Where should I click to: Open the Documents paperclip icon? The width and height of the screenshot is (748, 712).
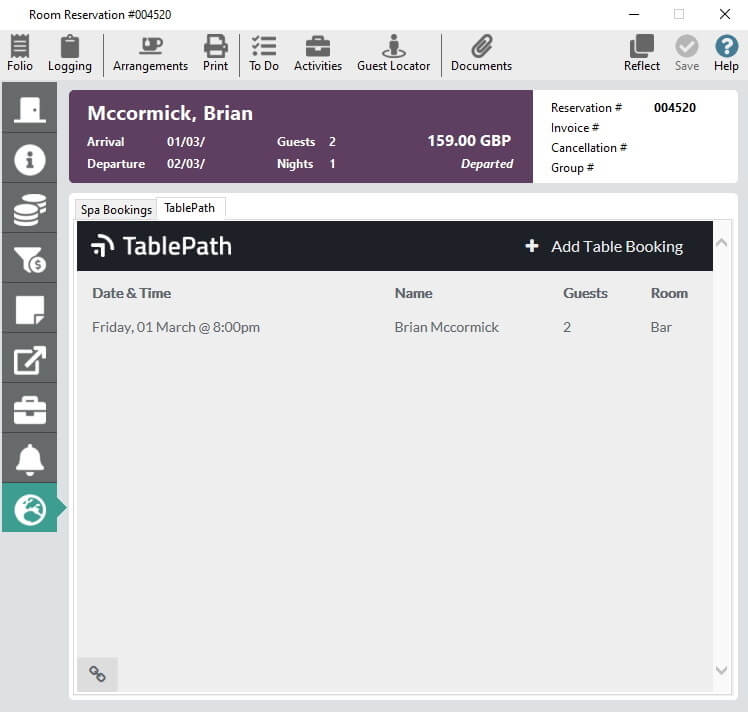coord(481,52)
